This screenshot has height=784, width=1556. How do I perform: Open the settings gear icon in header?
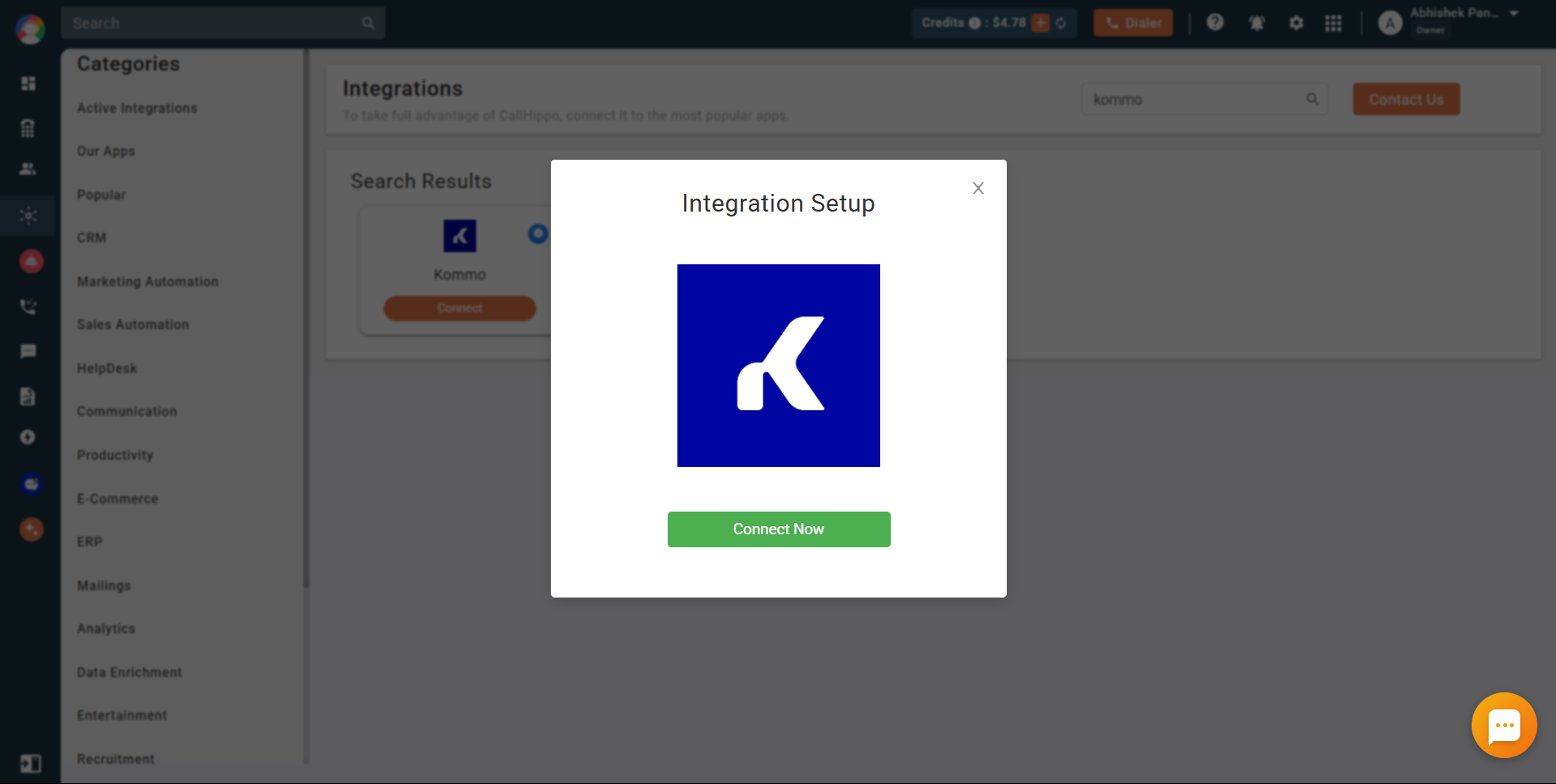point(1296,23)
